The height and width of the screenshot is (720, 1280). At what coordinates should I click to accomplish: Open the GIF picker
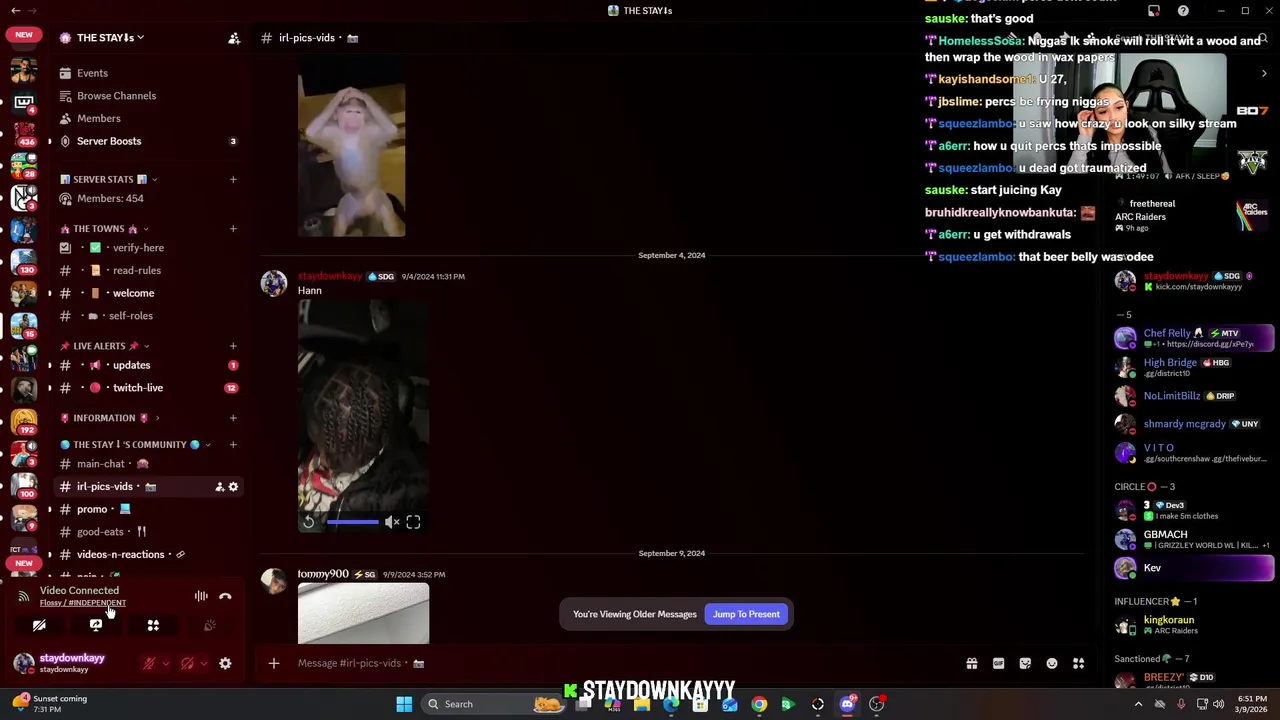[x=998, y=664]
